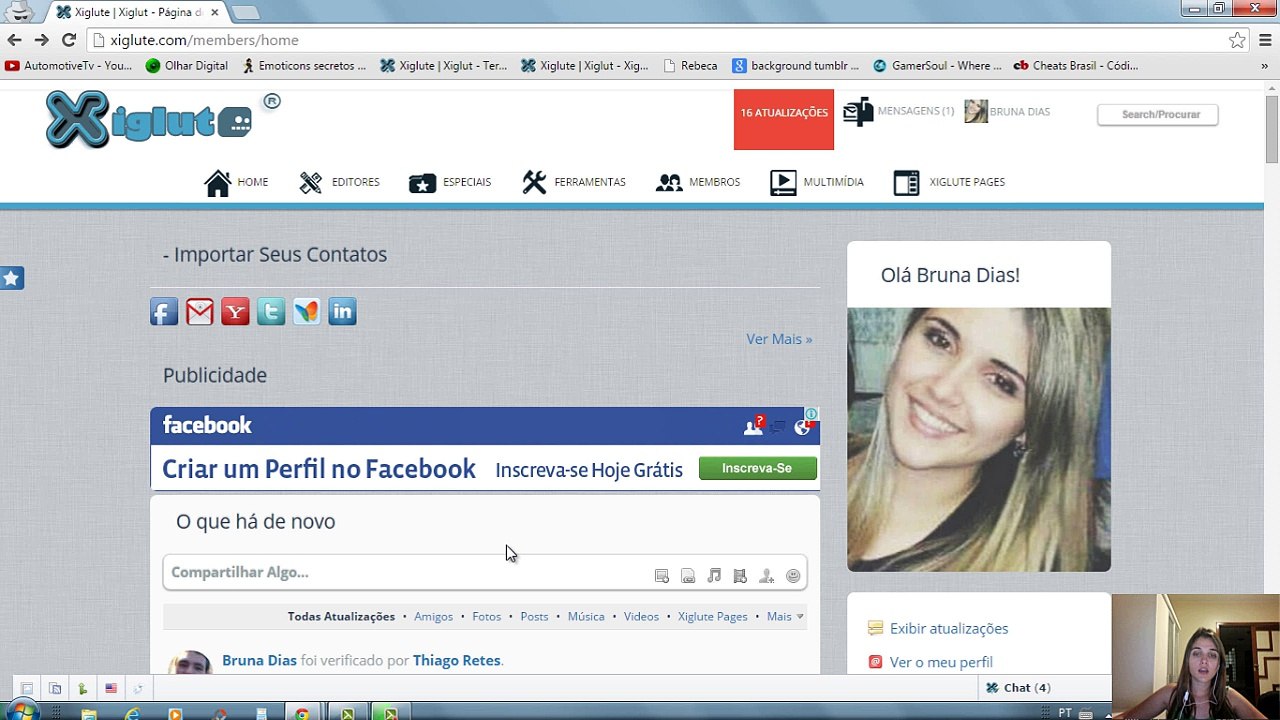The width and height of the screenshot is (1280, 720).
Task: Import contacts from Facebook
Action: click(x=164, y=312)
